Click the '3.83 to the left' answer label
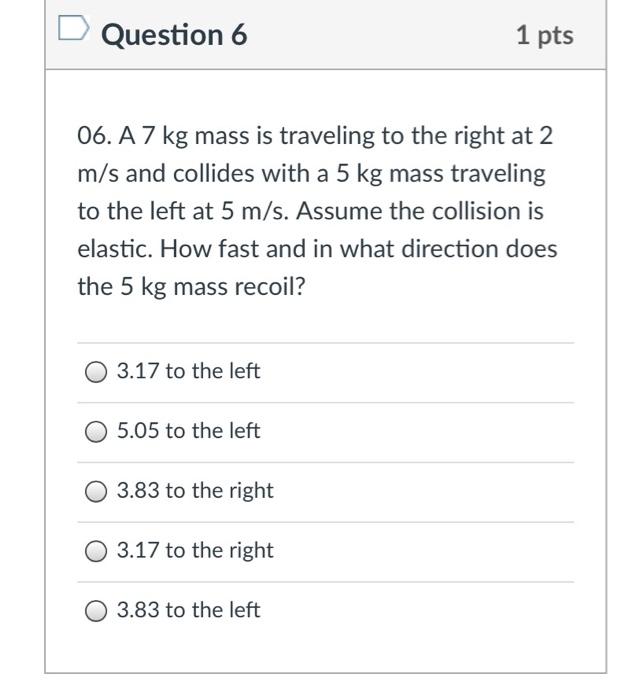Viewport: 625px width, 700px height. (x=188, y=610)
